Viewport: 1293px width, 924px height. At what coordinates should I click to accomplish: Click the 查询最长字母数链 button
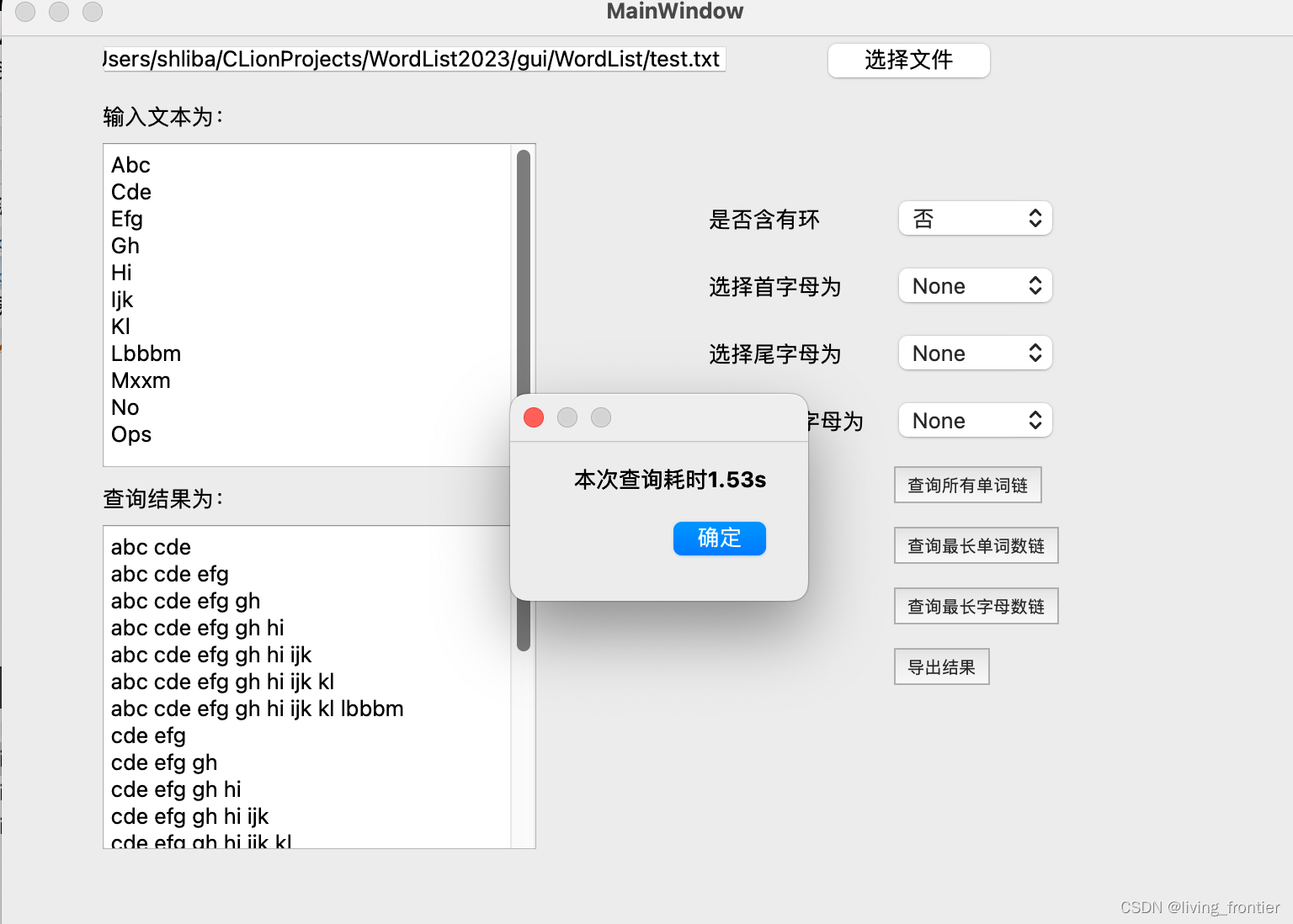[x=976, y=607]
